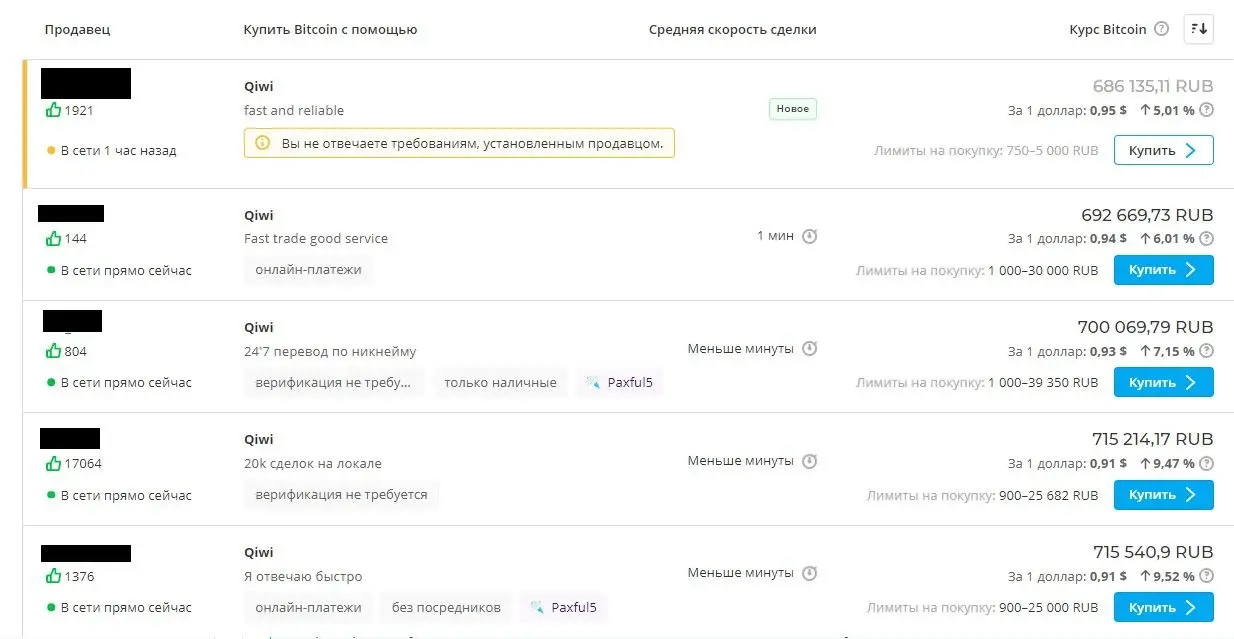Click Купить for the 686 135,11 RUB offer
1234x639 pixels.
pyautogui.click(x=1164, y=150)
